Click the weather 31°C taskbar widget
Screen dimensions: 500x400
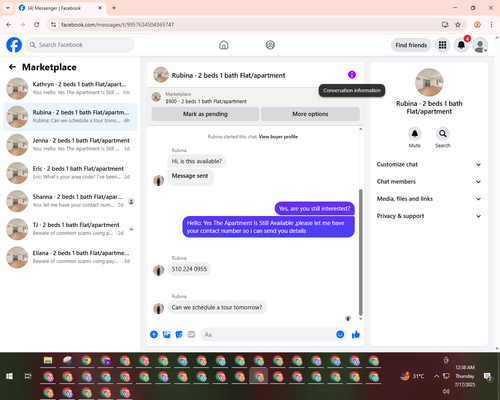tap(412, 376)
